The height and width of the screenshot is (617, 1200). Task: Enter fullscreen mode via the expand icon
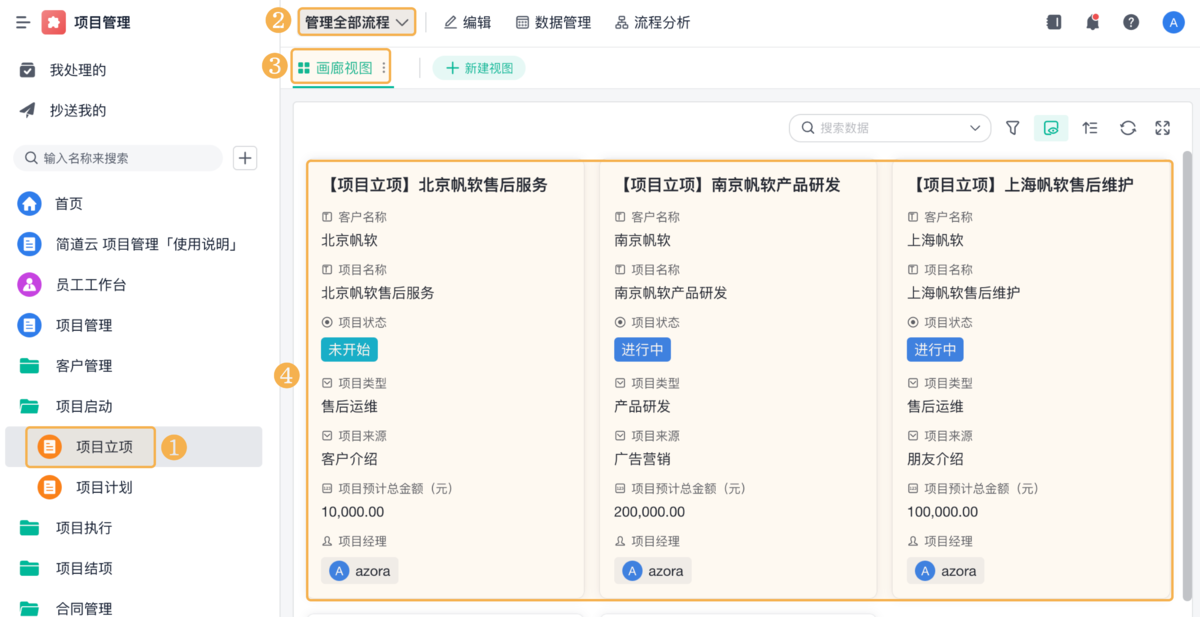1161,128
